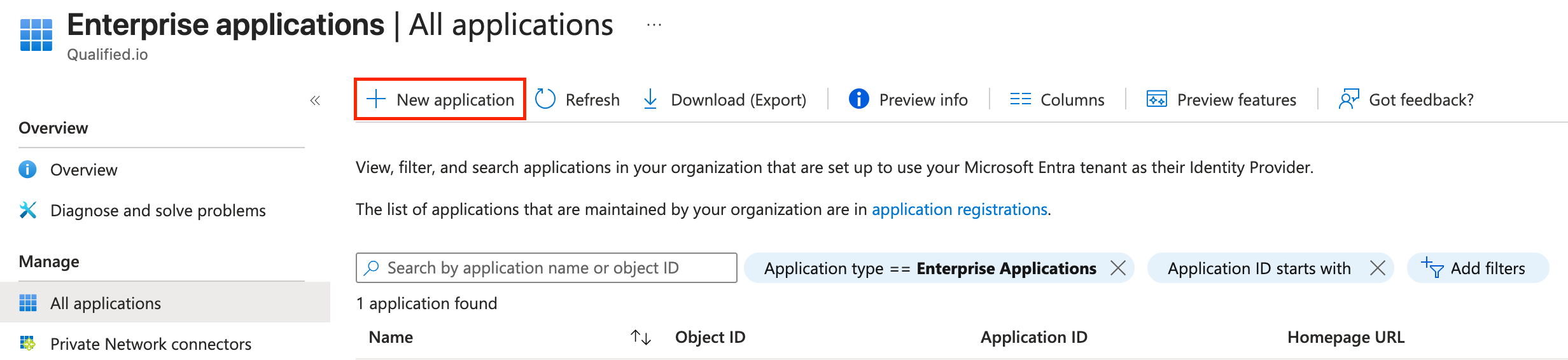This screenshot has height=360, width=1568.
Task: Click the application name search field
Action: coord(546,268)
